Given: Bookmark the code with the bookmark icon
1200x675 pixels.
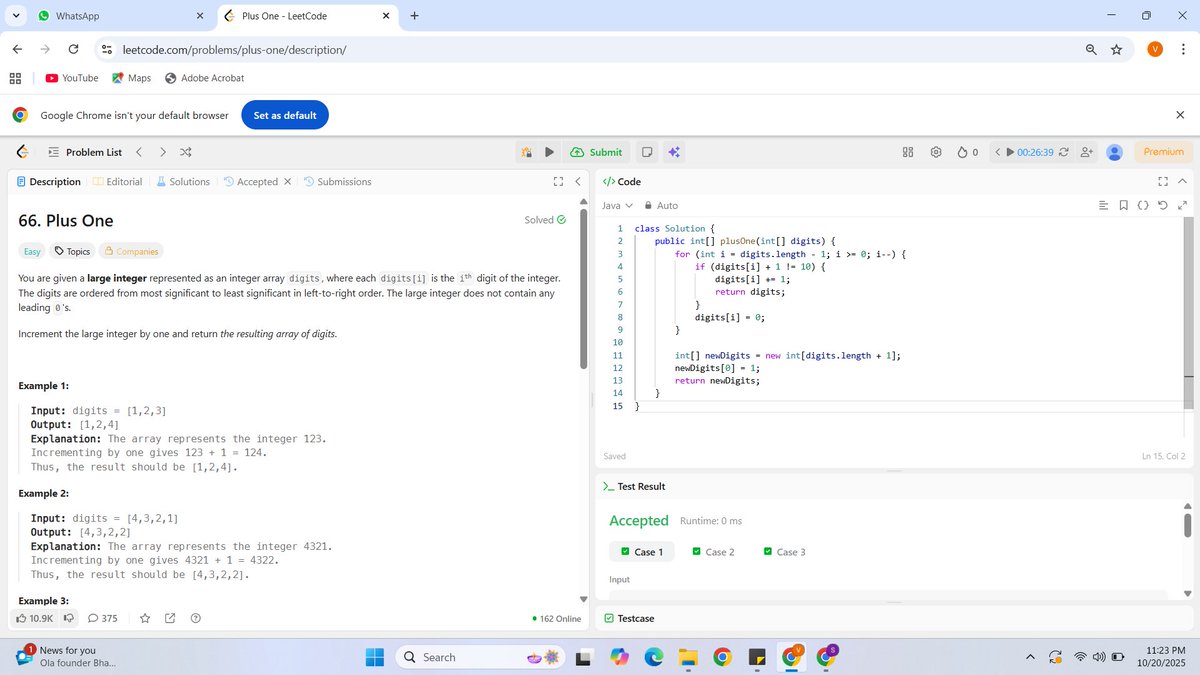Looking at the screenshot, I should [x=1124, y=205].
